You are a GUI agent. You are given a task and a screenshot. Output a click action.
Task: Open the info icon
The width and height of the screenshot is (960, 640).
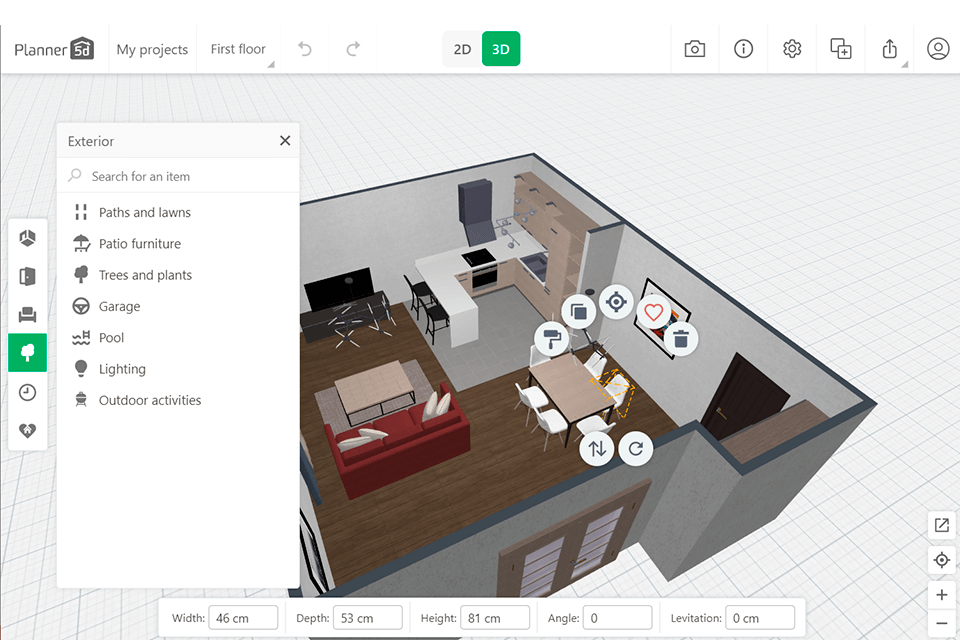coord(743,49)
